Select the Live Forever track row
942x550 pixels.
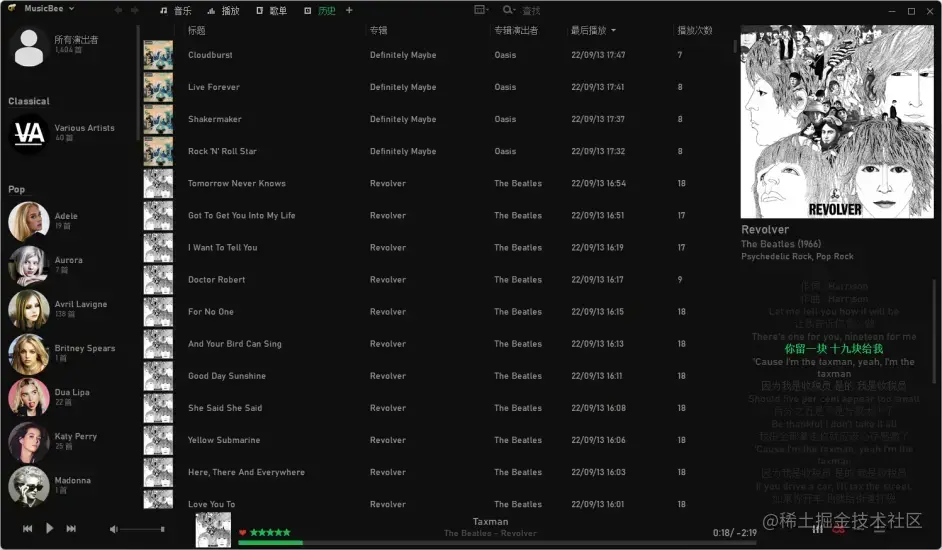point(436,87)
